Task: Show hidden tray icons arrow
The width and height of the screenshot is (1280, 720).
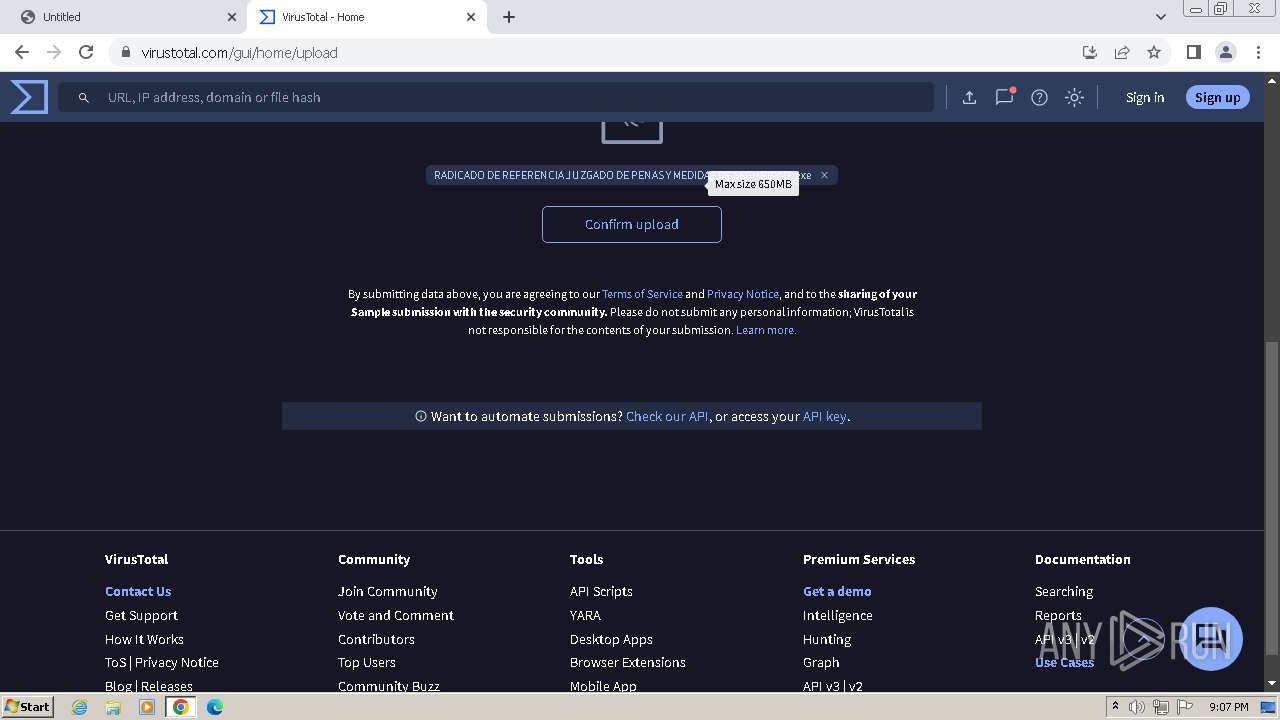Action: tap(1115, 707)
